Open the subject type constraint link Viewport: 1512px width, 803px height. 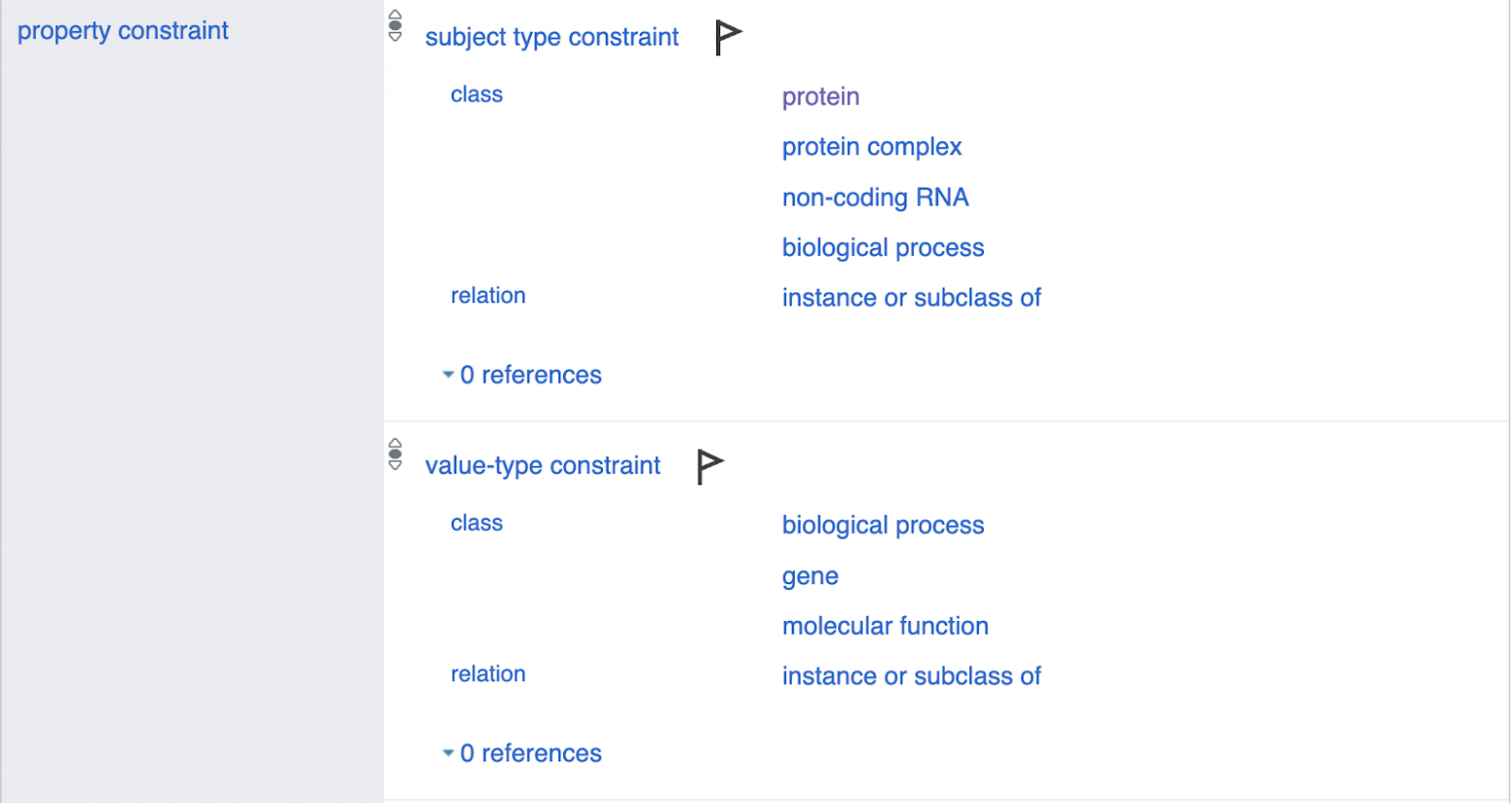[x=551, y=38]
